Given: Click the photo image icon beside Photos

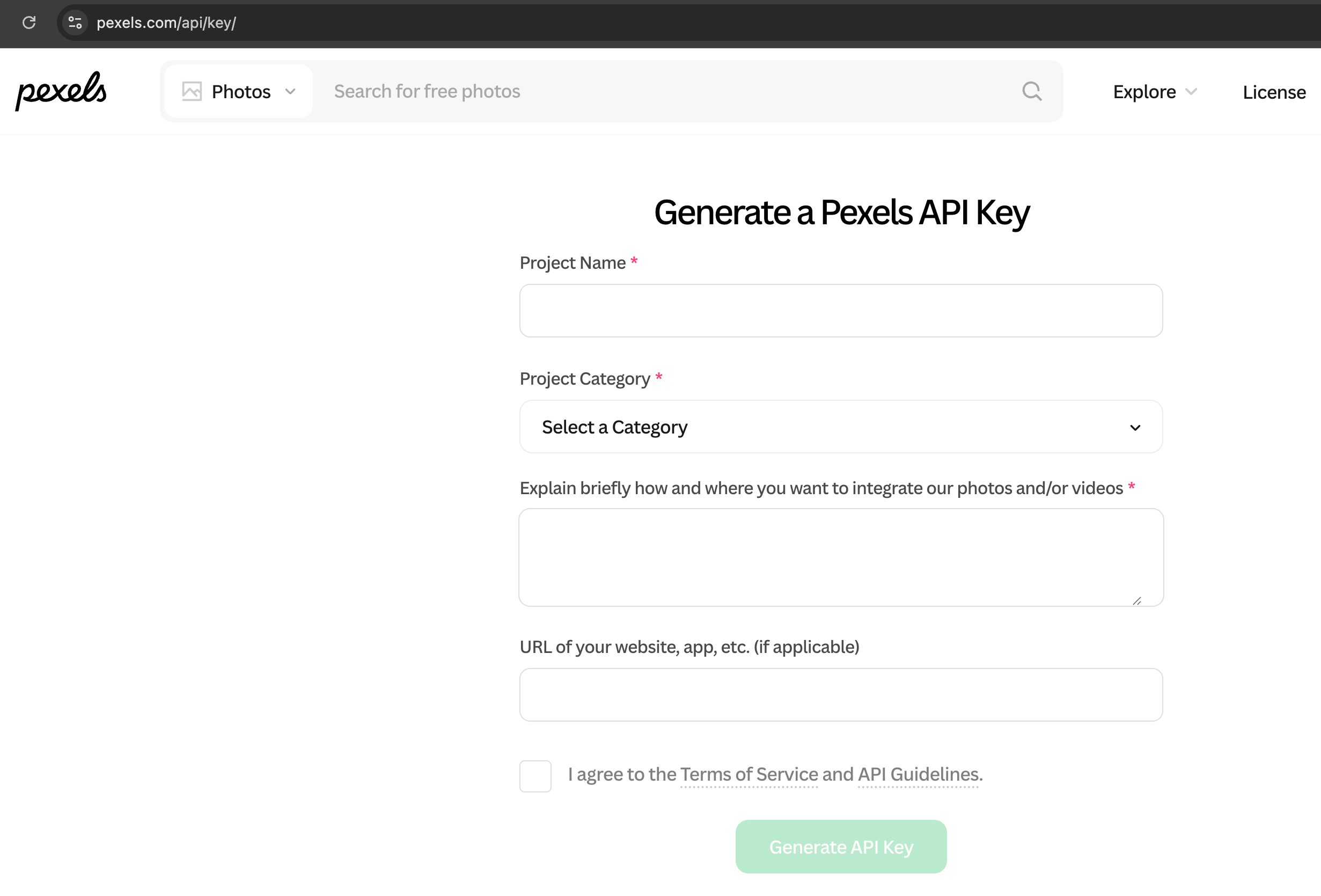Looking at the screenshot, I should (192, 91).
